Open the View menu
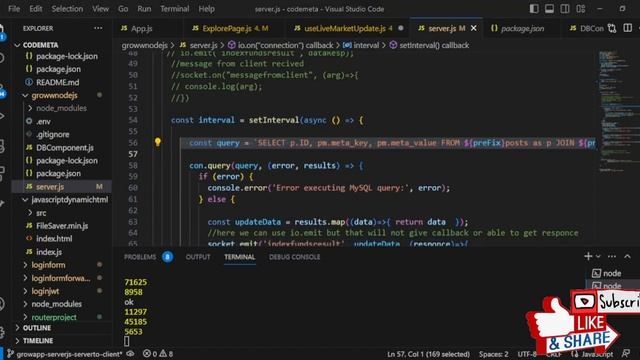640x360 pixels. 100,9
